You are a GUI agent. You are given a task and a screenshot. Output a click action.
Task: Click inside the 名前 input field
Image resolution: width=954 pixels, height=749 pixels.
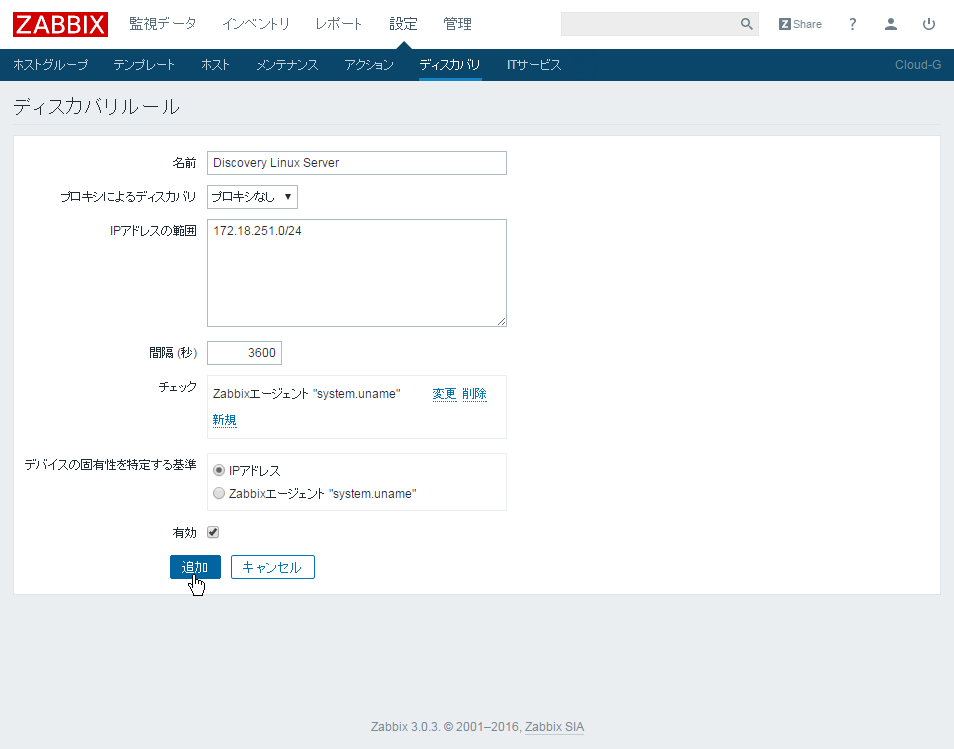coord(356,162)
